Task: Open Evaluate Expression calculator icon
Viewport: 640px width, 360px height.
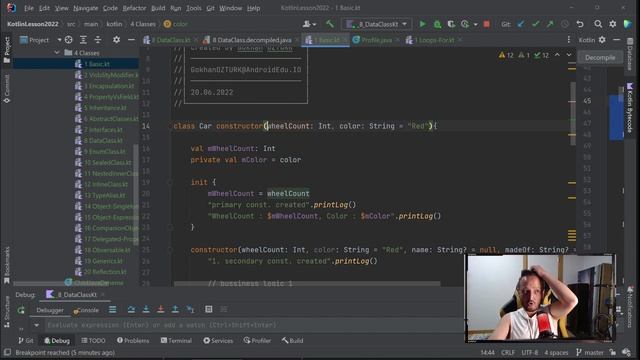Action: 209,310
